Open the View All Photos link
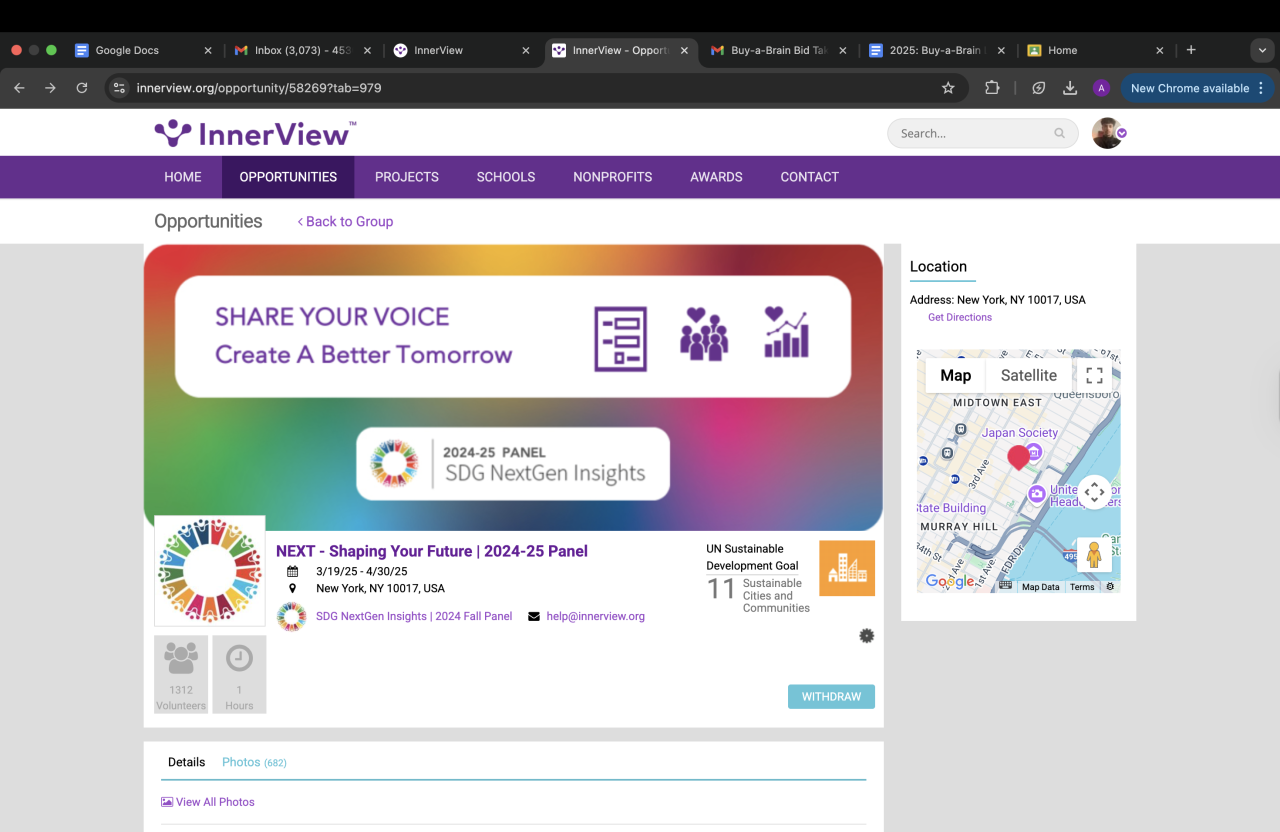Image resolution: width=1280 pixels, height=832 pixels. 208,802
